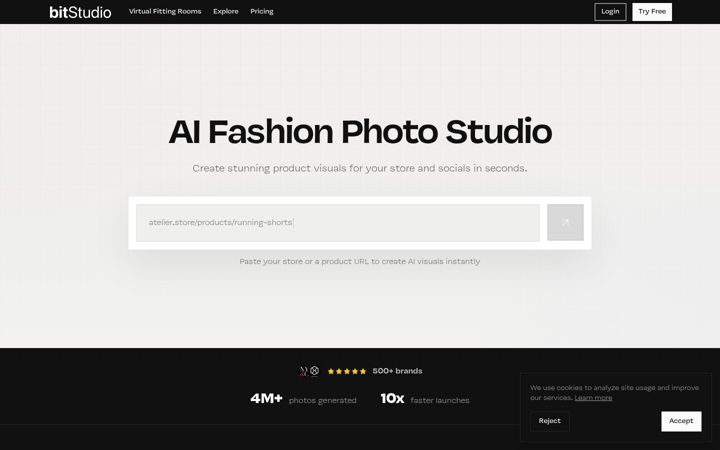Click the Login button
This screenshot has height=450, width=720.
click(610, 12)
